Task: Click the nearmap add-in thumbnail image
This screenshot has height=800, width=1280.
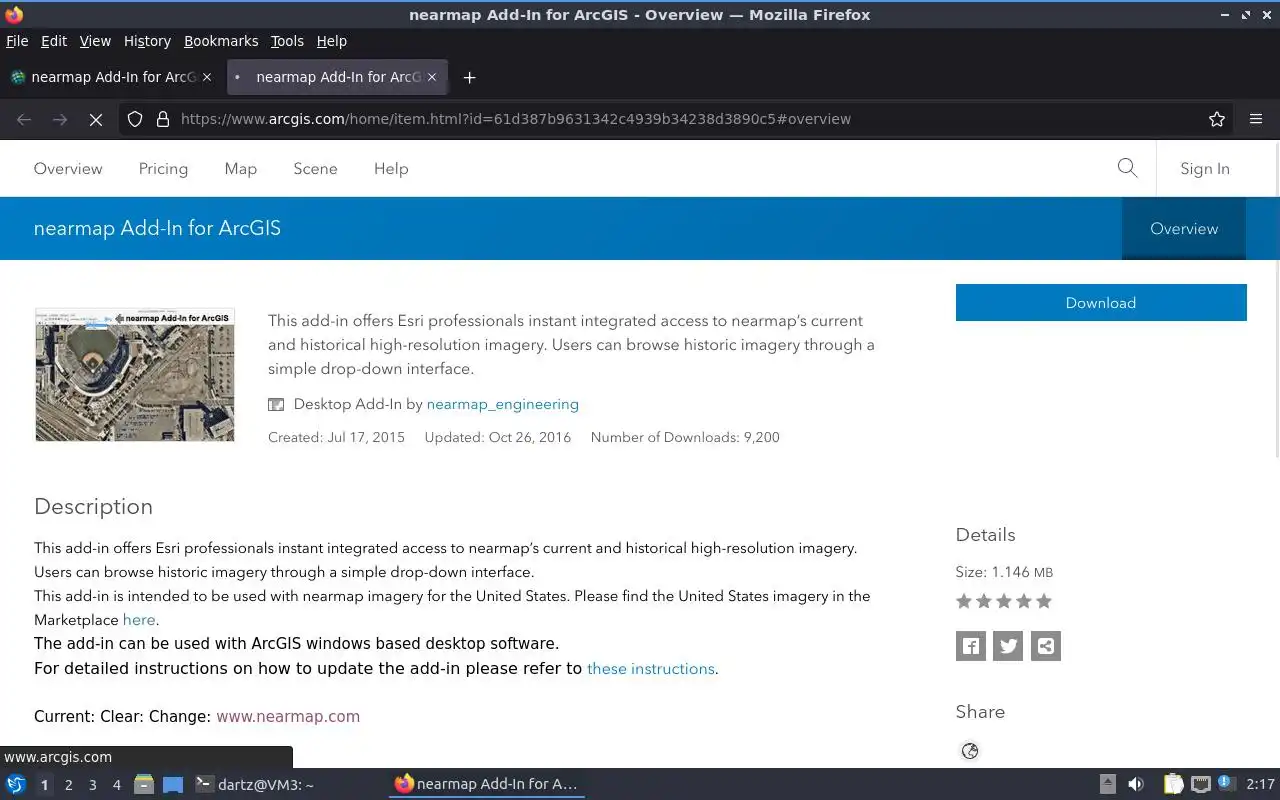Action: coord(135,374)
